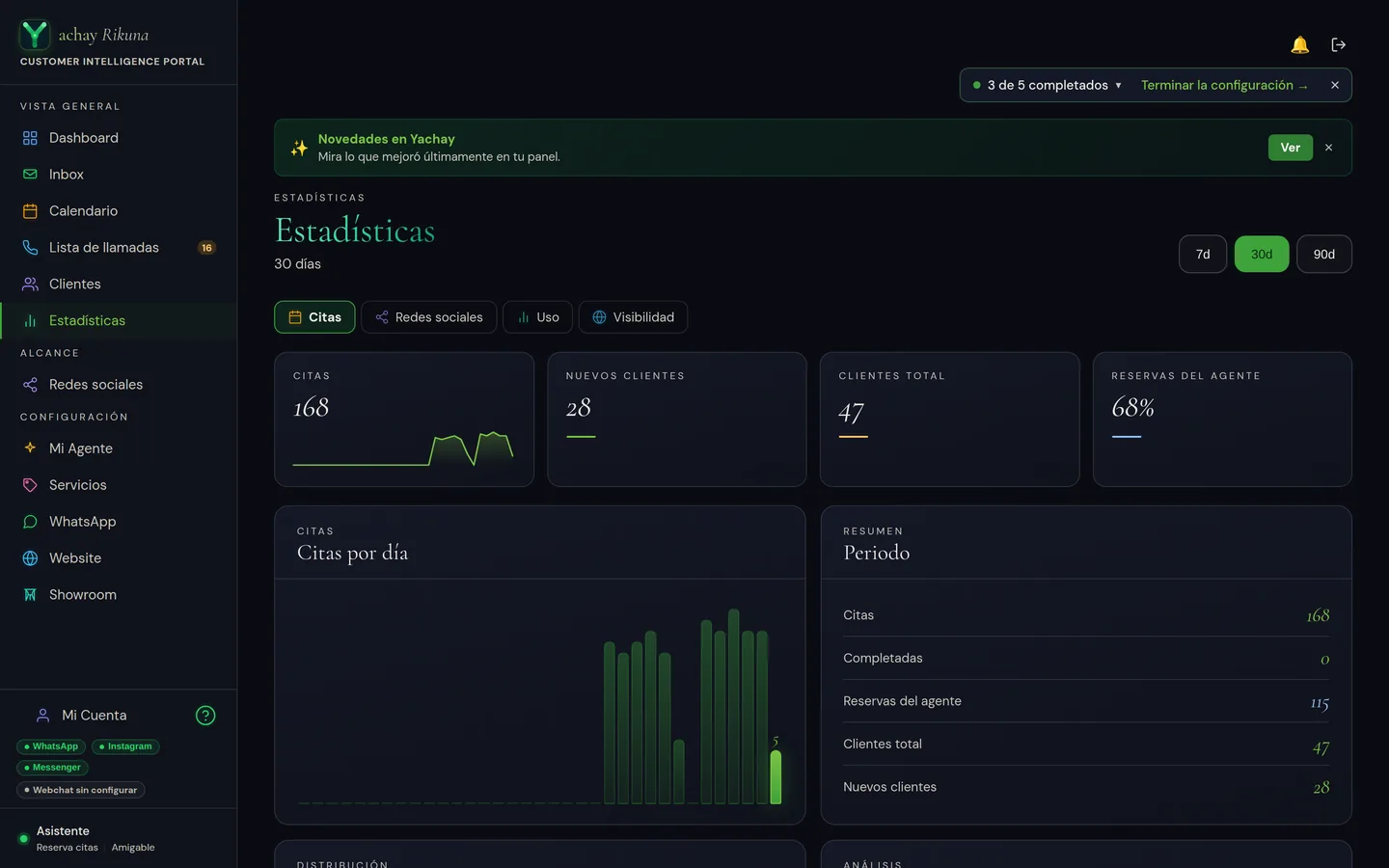This screenshot has height=868, width=1389.
Task: Dismiss the setup progress bar
Action: [1335, 85]
